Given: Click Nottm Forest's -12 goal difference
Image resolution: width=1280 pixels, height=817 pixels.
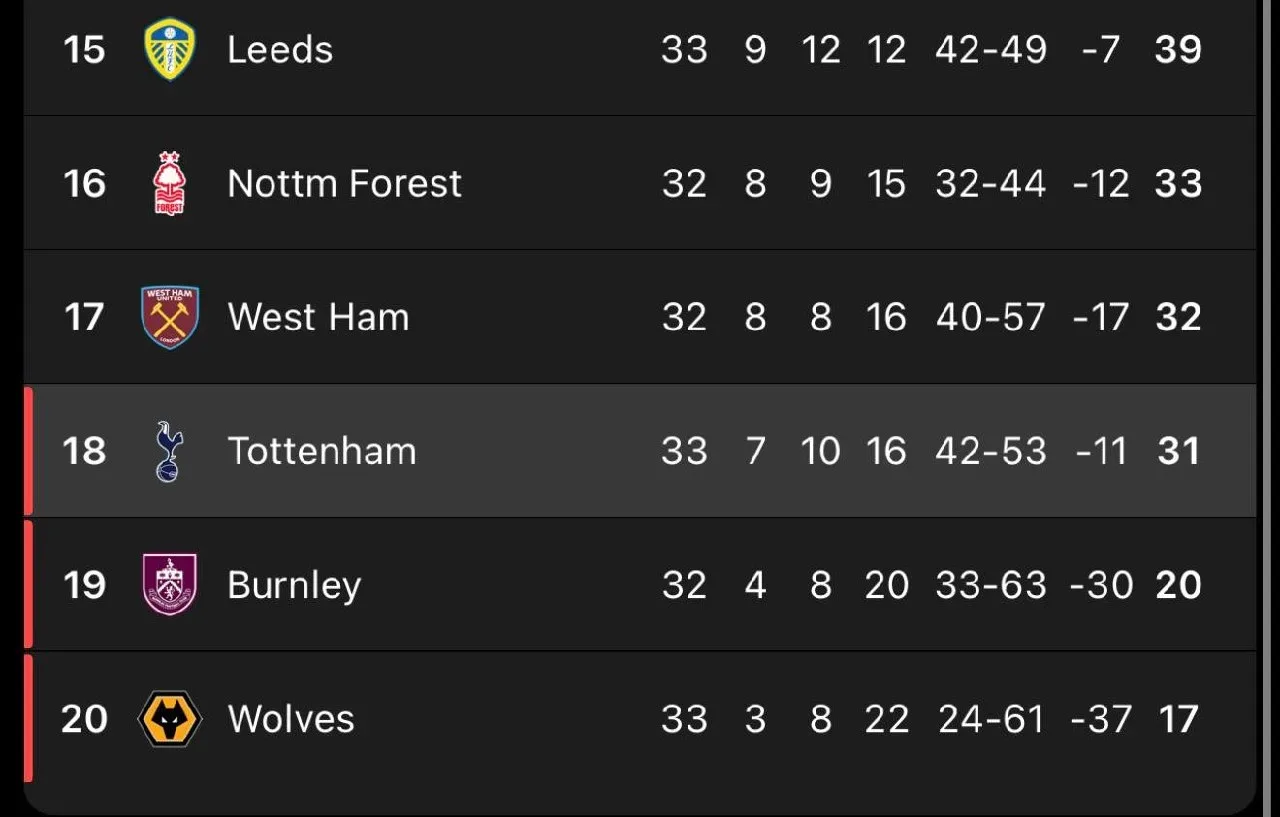Looking at the screenshot, I should (1101, 183).
